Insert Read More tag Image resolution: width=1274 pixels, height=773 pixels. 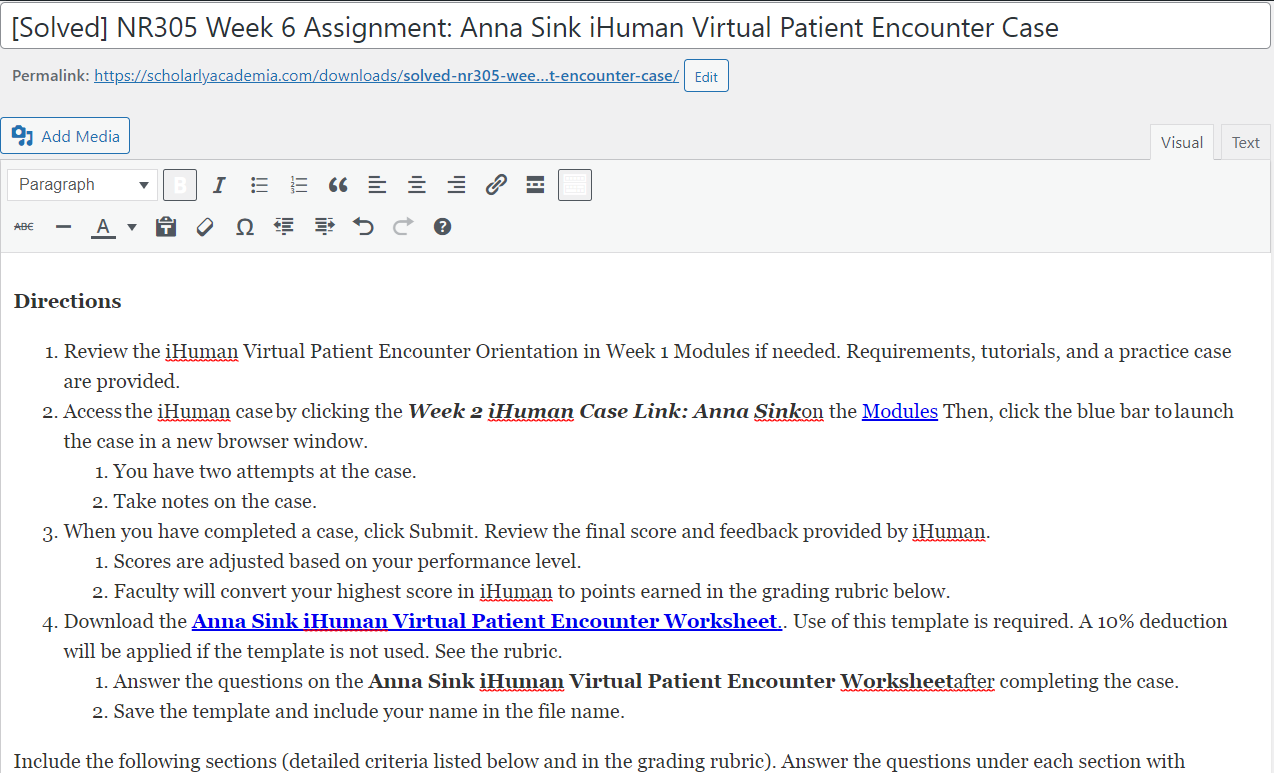click(535, 185)
